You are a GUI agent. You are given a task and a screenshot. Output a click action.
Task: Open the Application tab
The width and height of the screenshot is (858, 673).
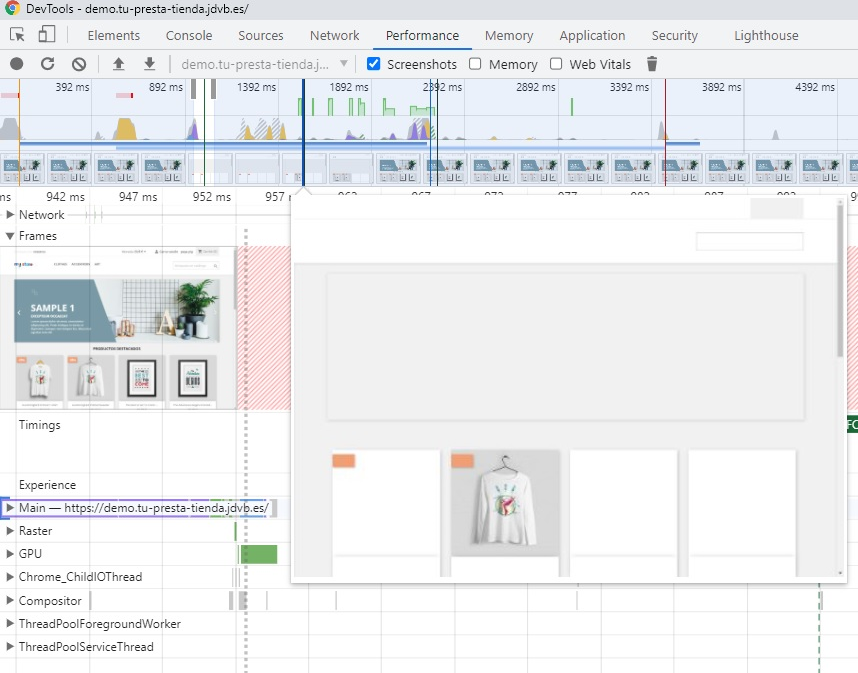(592, 36)
